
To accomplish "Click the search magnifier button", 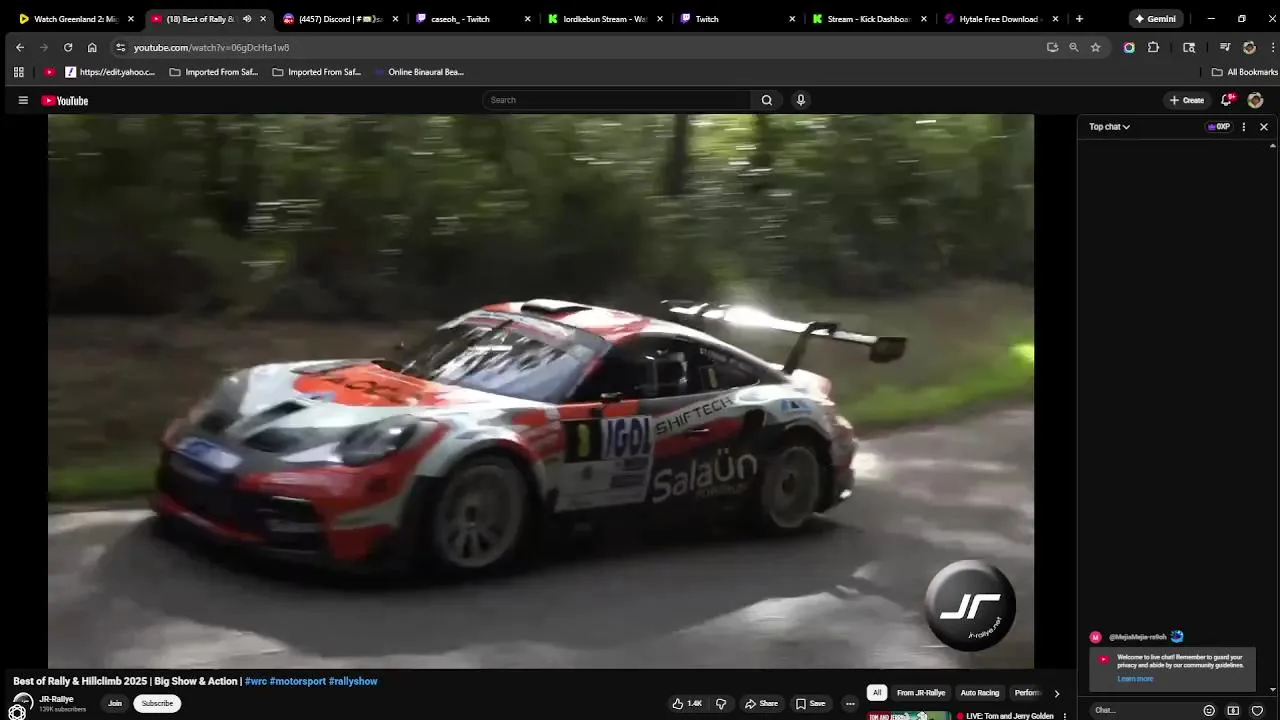I will 767,100.
